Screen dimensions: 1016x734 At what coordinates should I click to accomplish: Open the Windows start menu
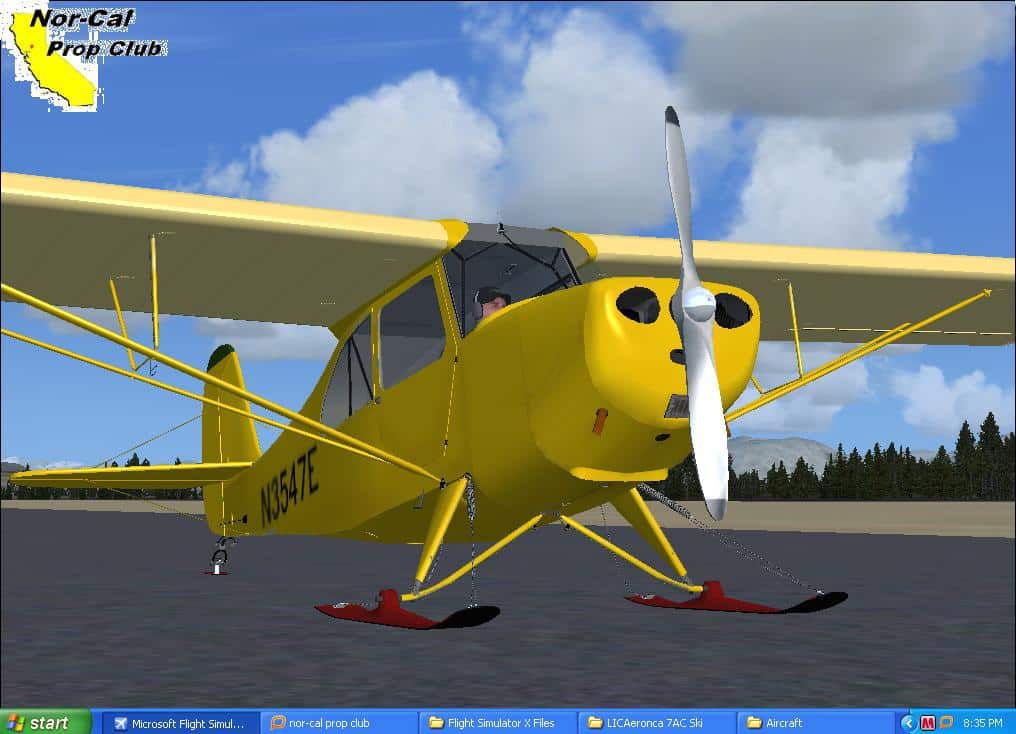(x=45, y=722)
